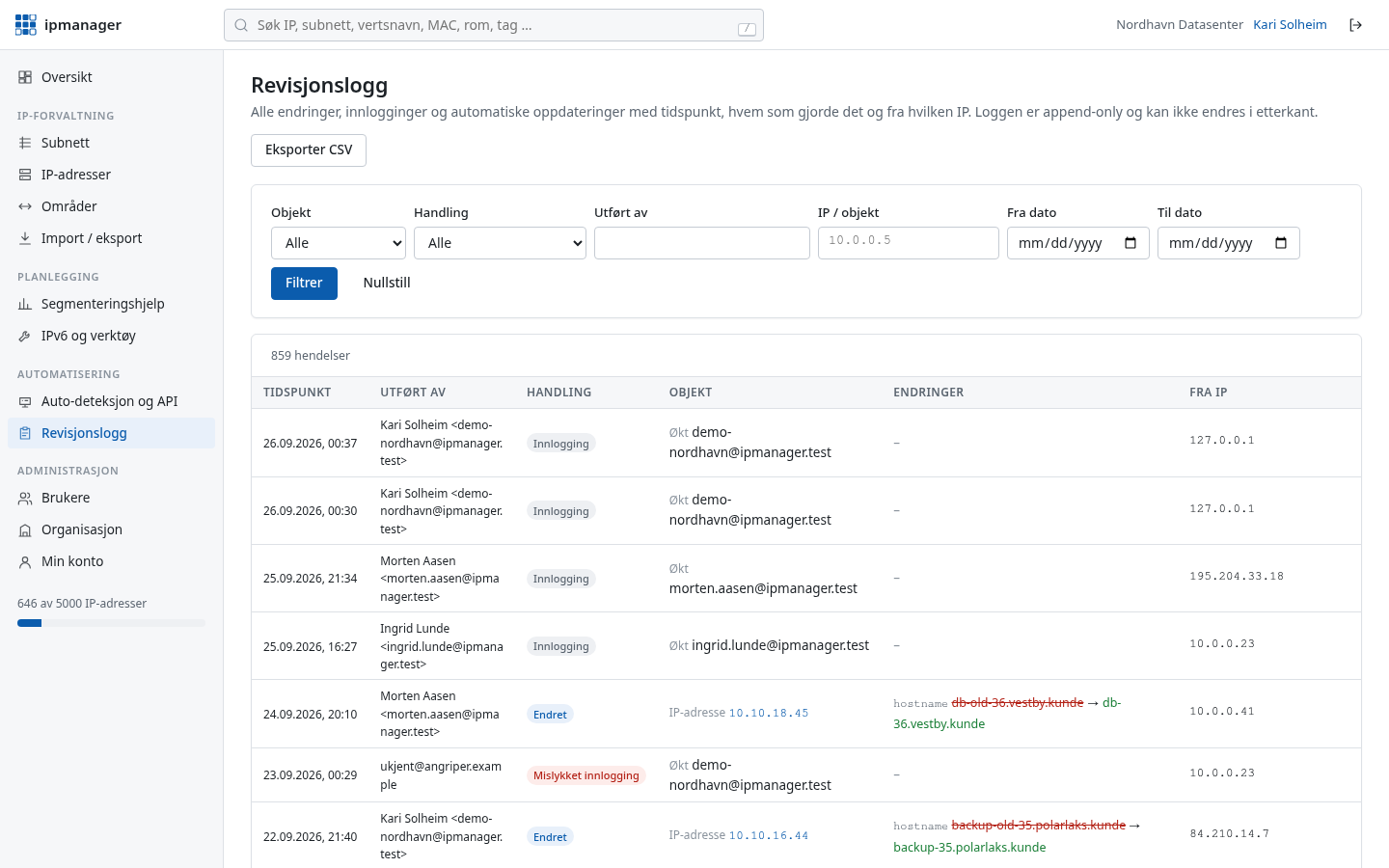Open the Handling filter dropdown
Screen dimensions: 1389x868
pos(500,243)
